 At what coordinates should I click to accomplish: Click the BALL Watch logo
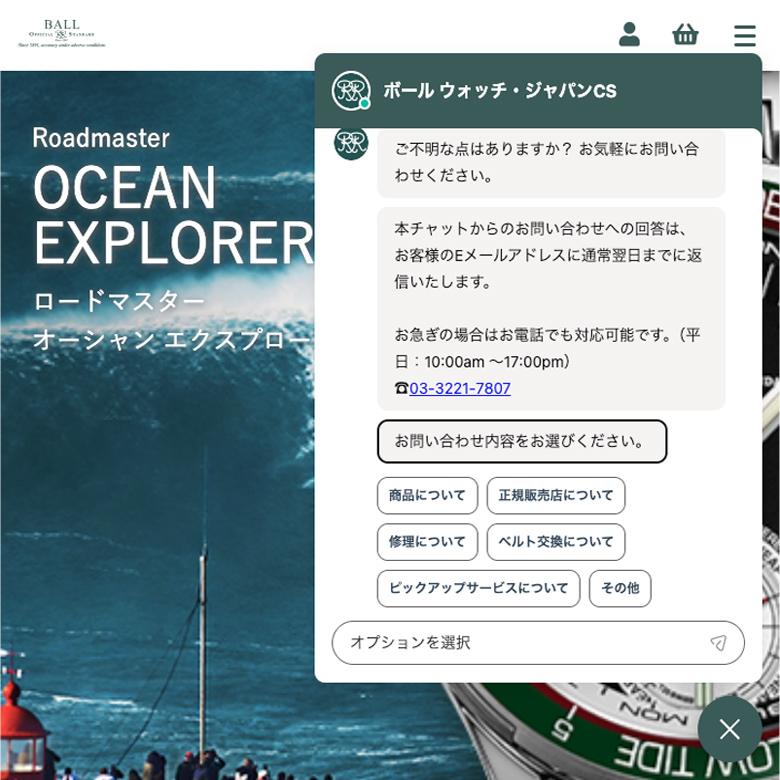point(61,33)
